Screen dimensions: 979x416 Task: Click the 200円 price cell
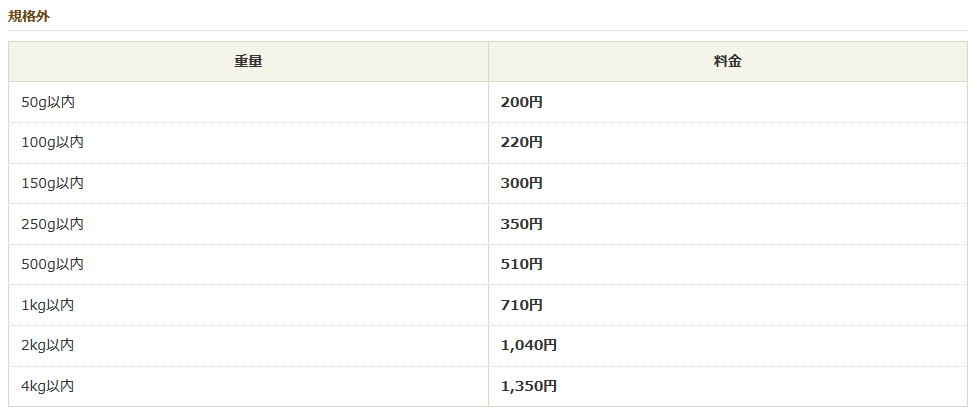pos(521,102)
